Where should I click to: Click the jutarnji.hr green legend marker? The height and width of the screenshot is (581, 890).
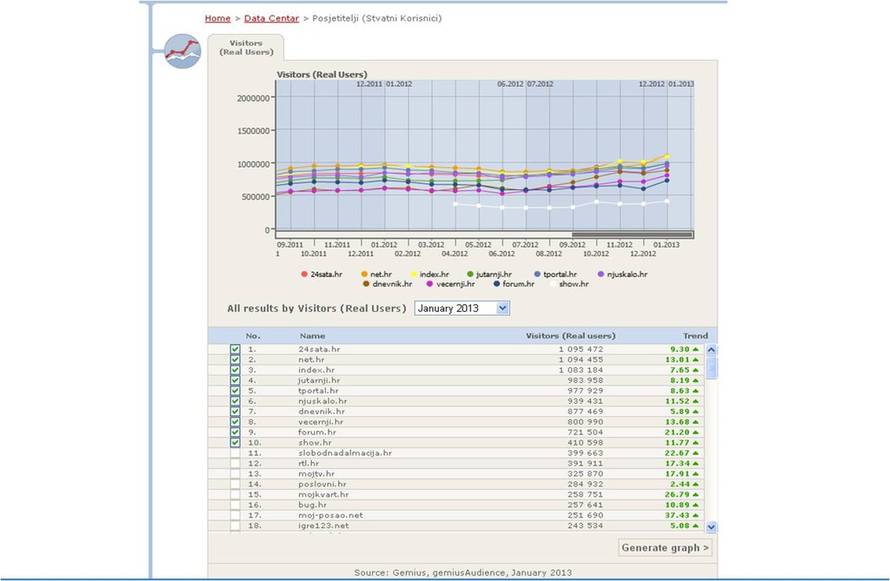coord(470,273)
